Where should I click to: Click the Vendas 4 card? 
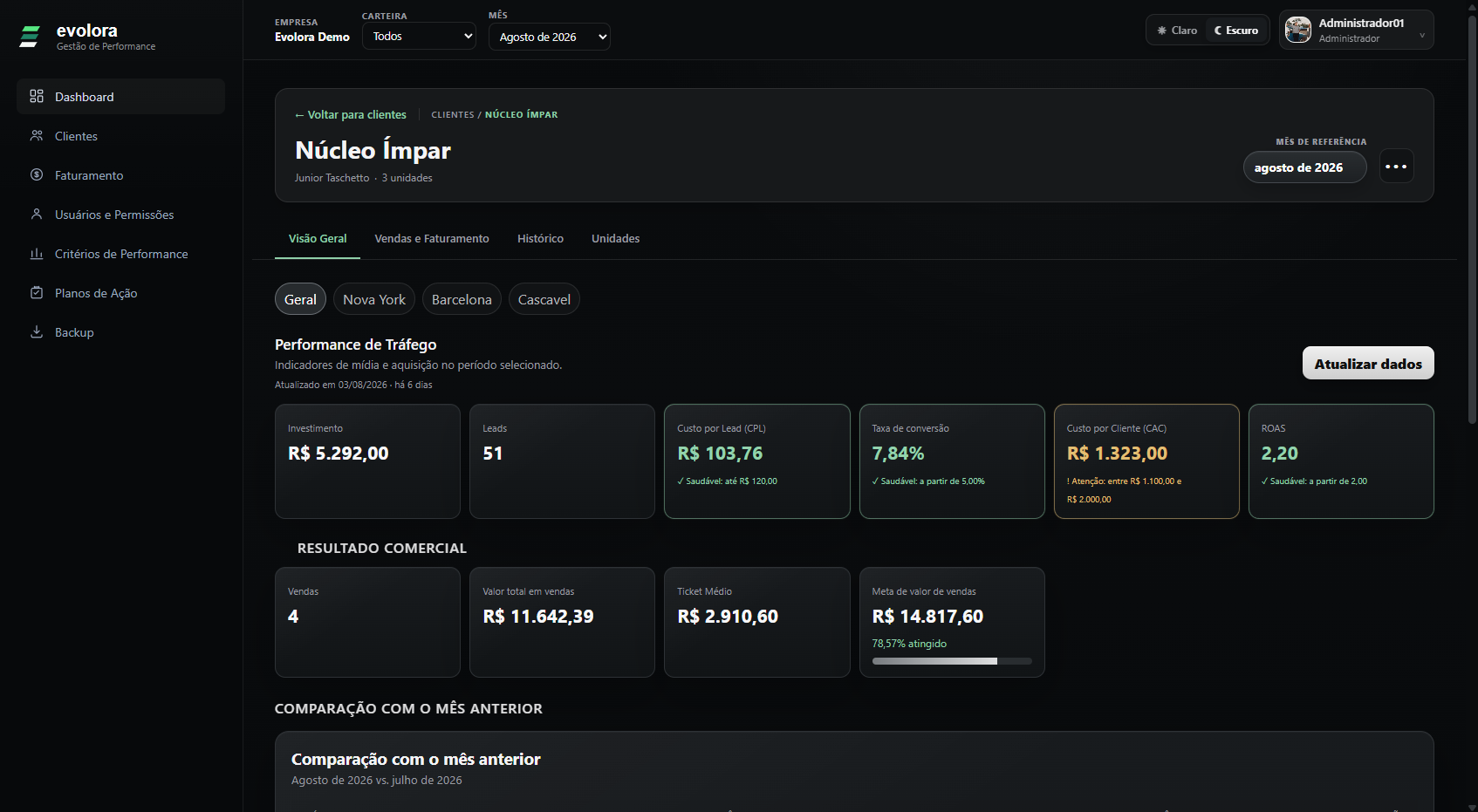pyautogui.click(x=367, y=622)
